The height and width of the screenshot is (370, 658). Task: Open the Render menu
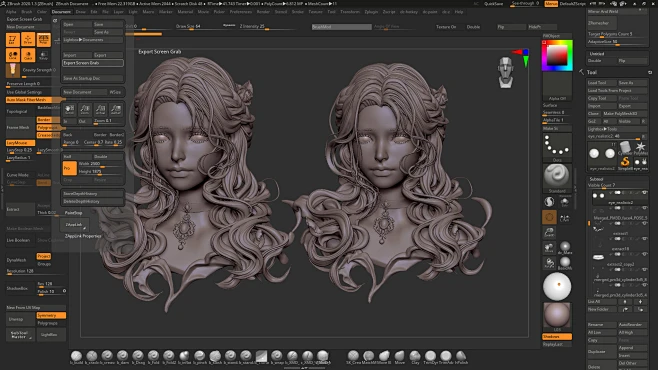[264, 12]
